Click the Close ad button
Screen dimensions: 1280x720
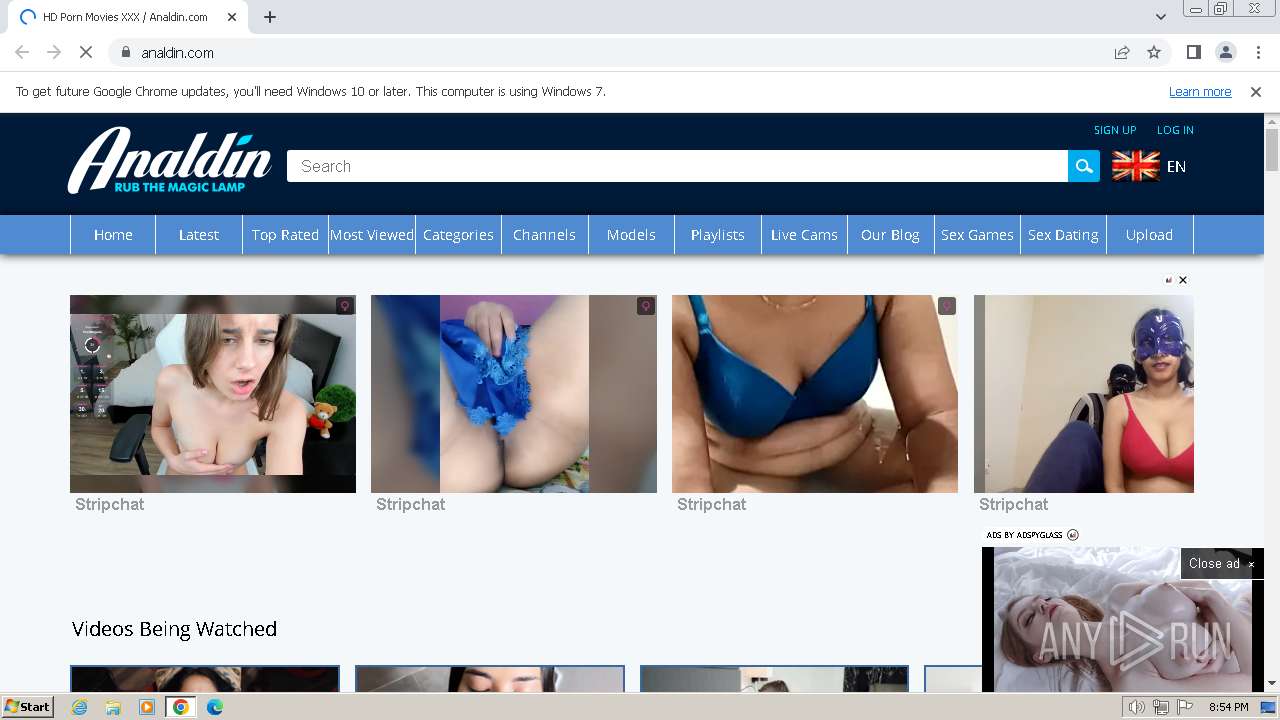pyautogui.click(x=1221, y=564)
